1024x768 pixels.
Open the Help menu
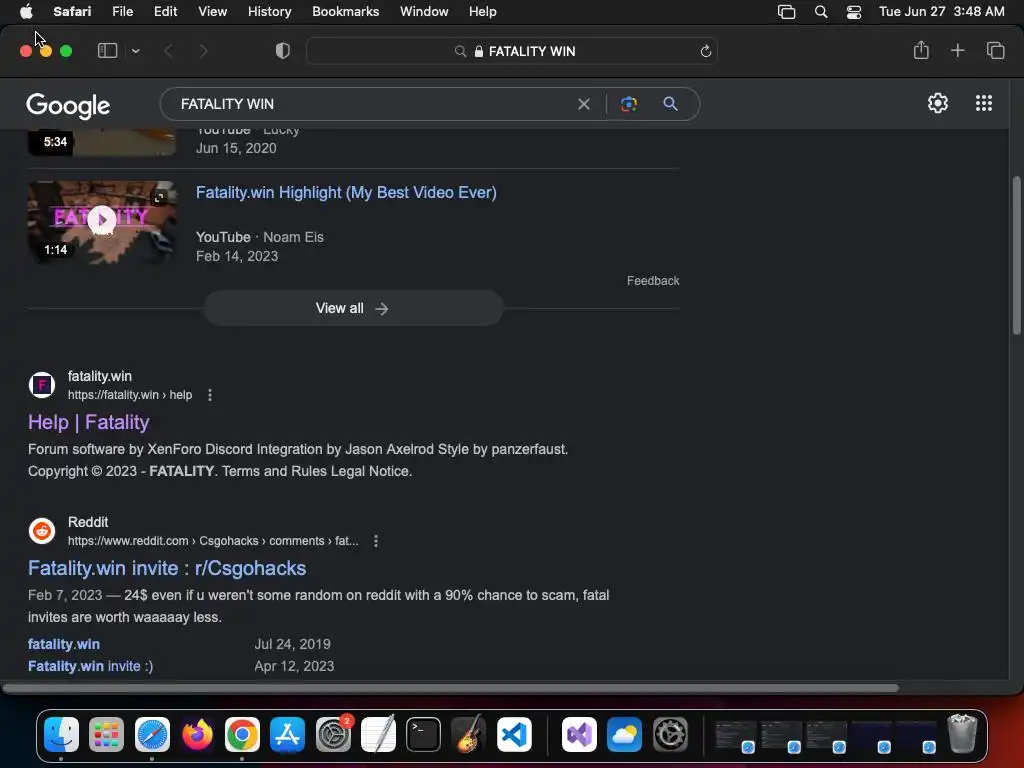pyautogui.click(x=483, y=11)
